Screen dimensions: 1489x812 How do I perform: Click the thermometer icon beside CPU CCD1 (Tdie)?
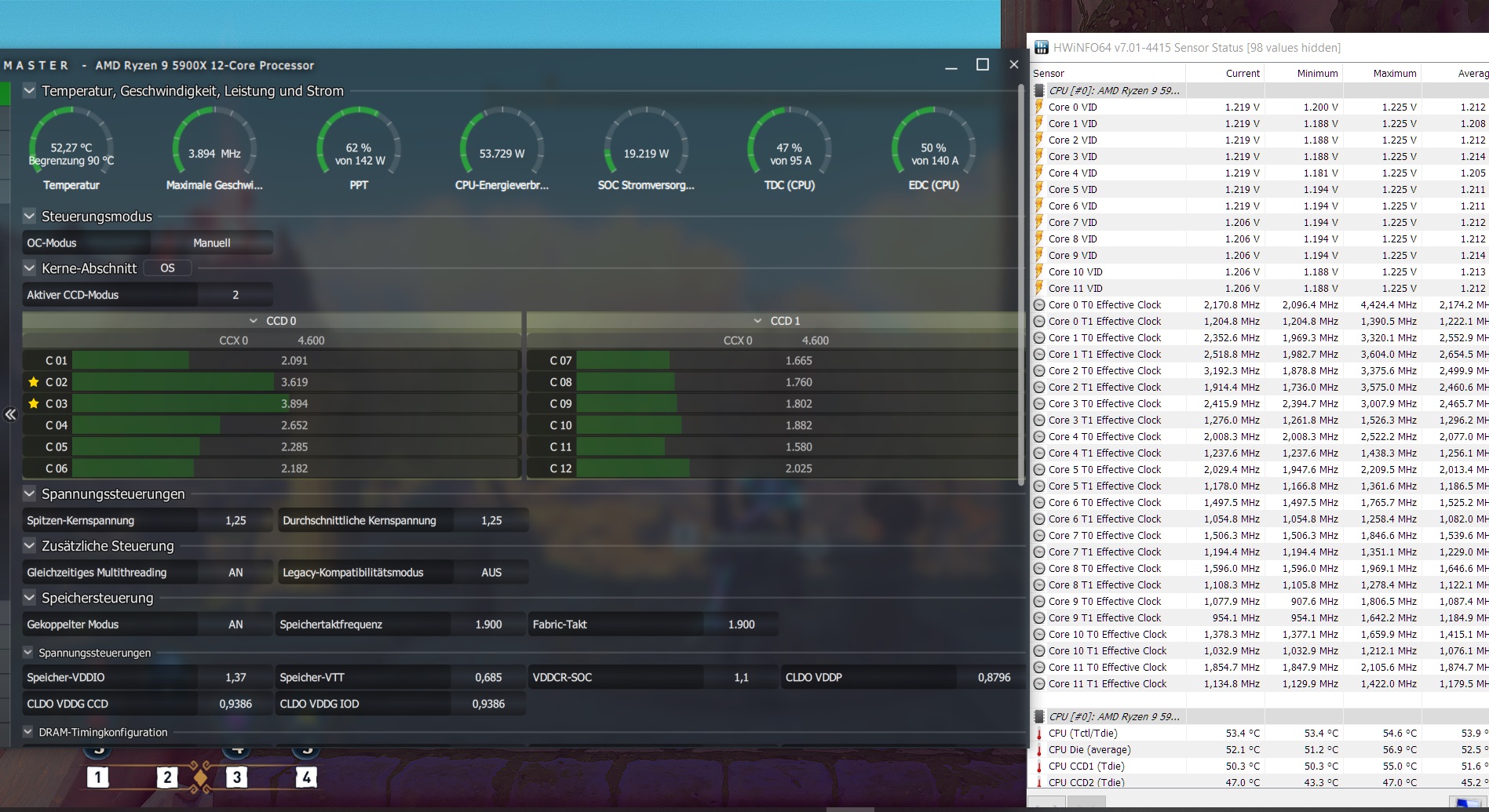tap(1039, 766)
